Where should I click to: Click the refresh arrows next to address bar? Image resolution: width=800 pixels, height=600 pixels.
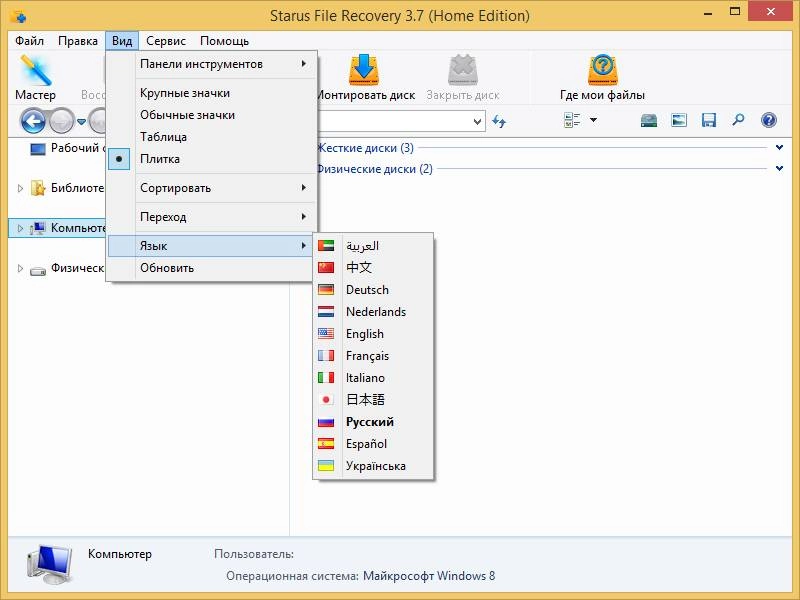click(x=499, y=121)
